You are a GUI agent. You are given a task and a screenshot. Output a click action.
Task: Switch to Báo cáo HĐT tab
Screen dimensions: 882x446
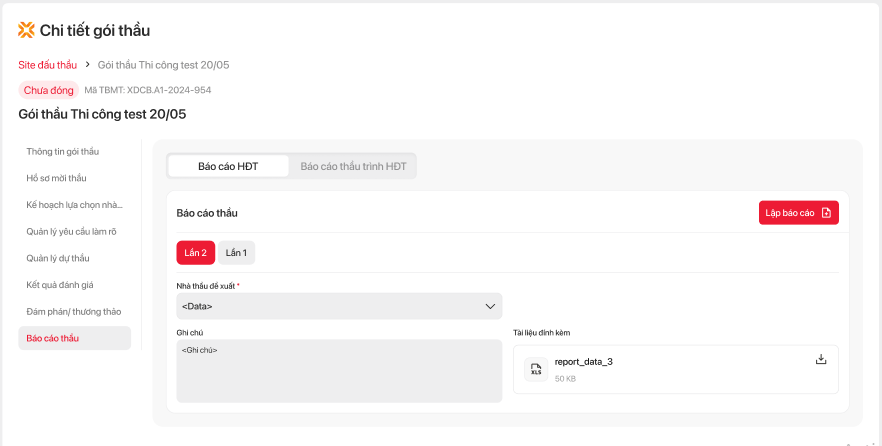(228, 166)
